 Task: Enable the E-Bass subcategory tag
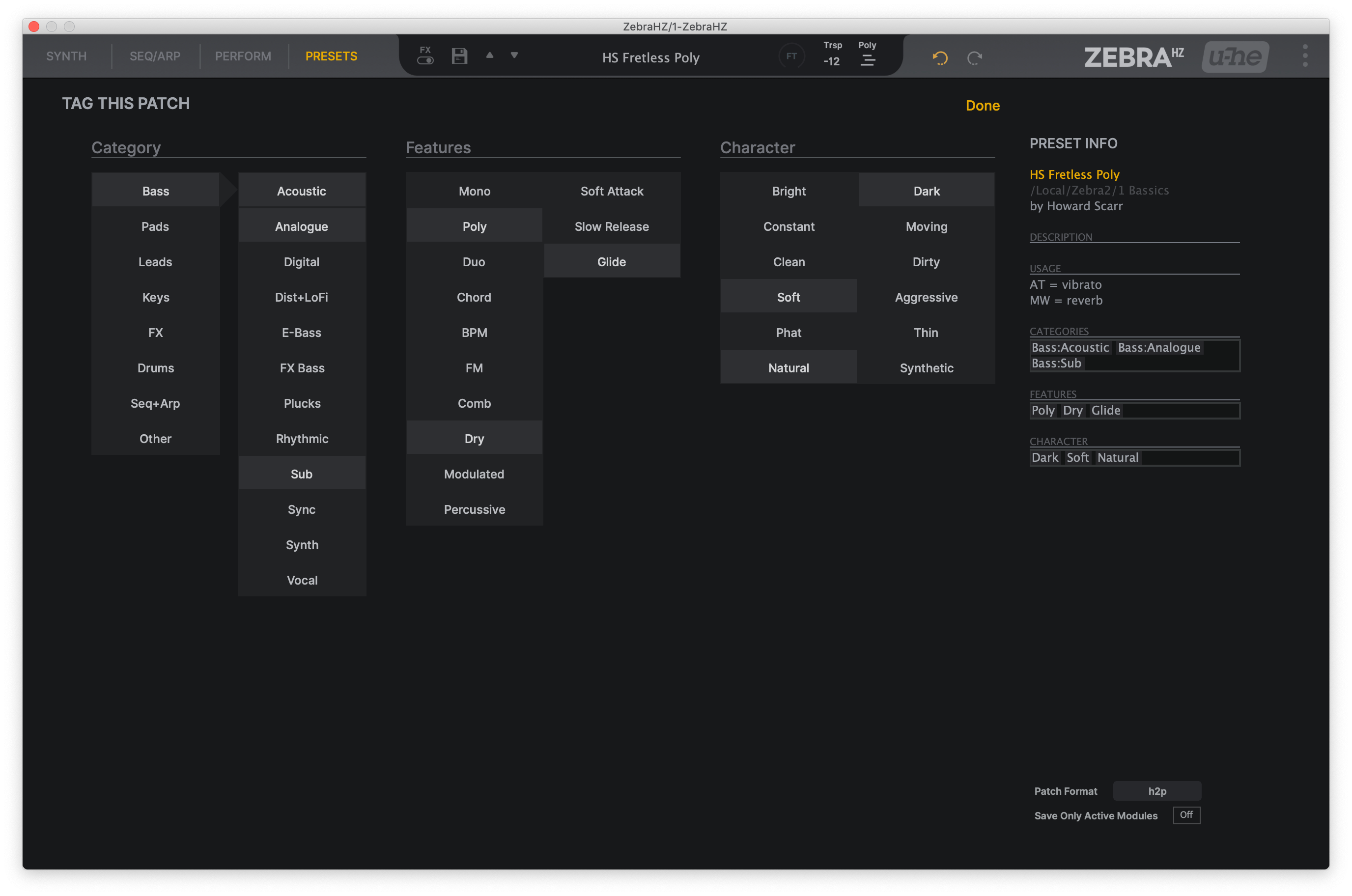302,333
